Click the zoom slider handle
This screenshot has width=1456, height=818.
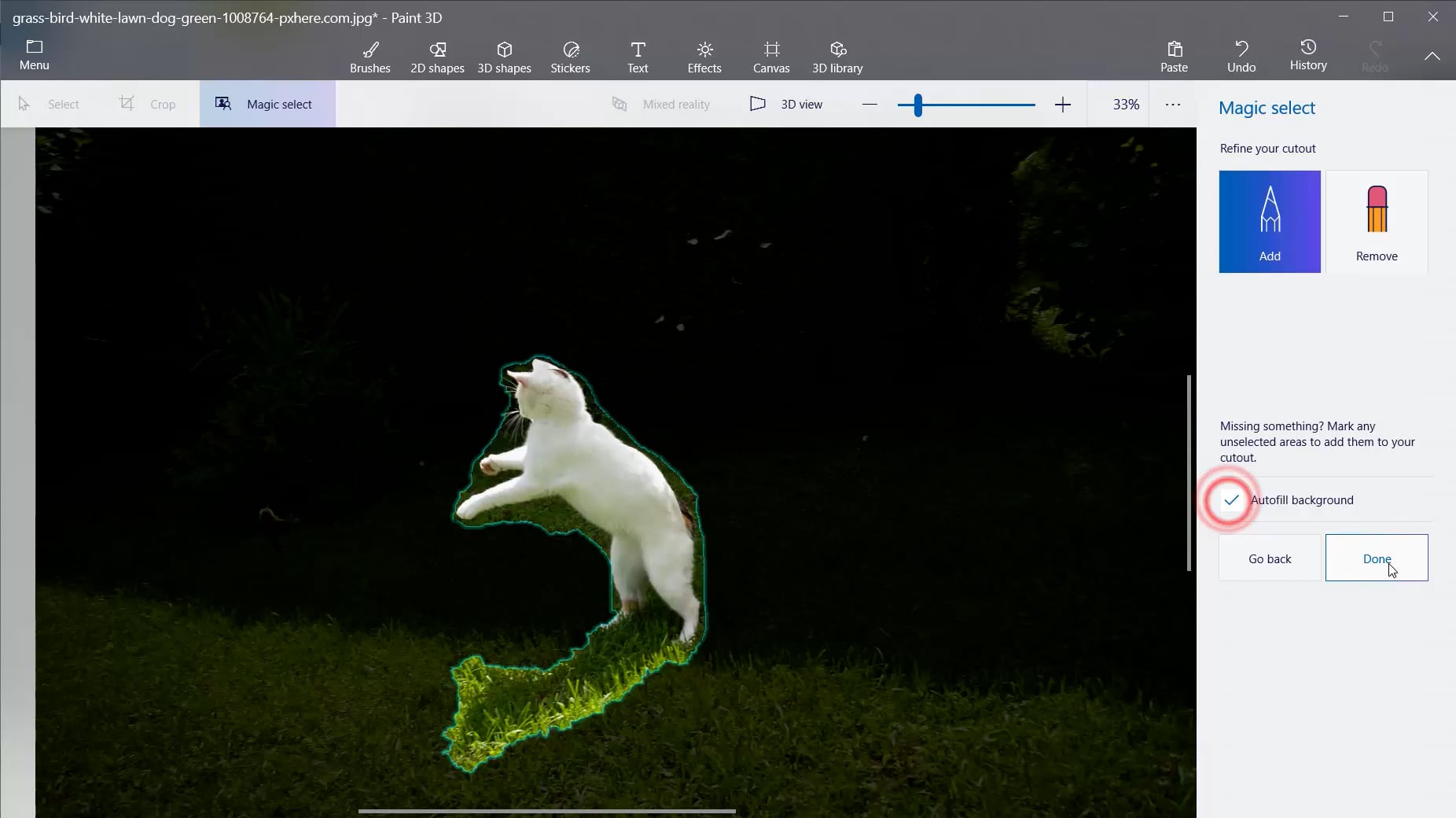(917, 105)
